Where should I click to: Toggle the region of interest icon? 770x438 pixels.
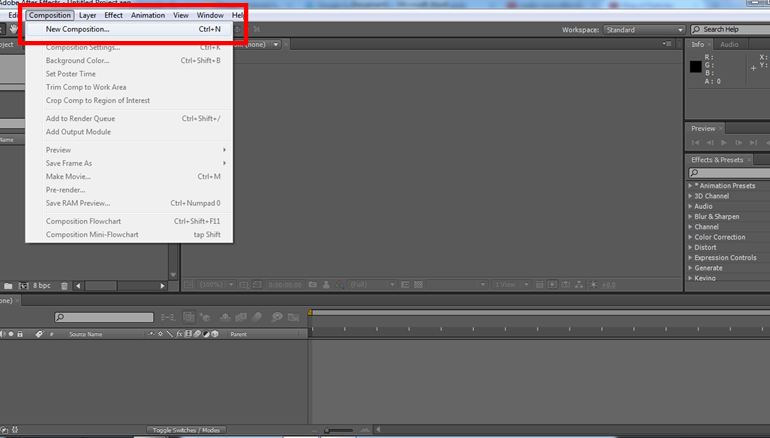405,285
